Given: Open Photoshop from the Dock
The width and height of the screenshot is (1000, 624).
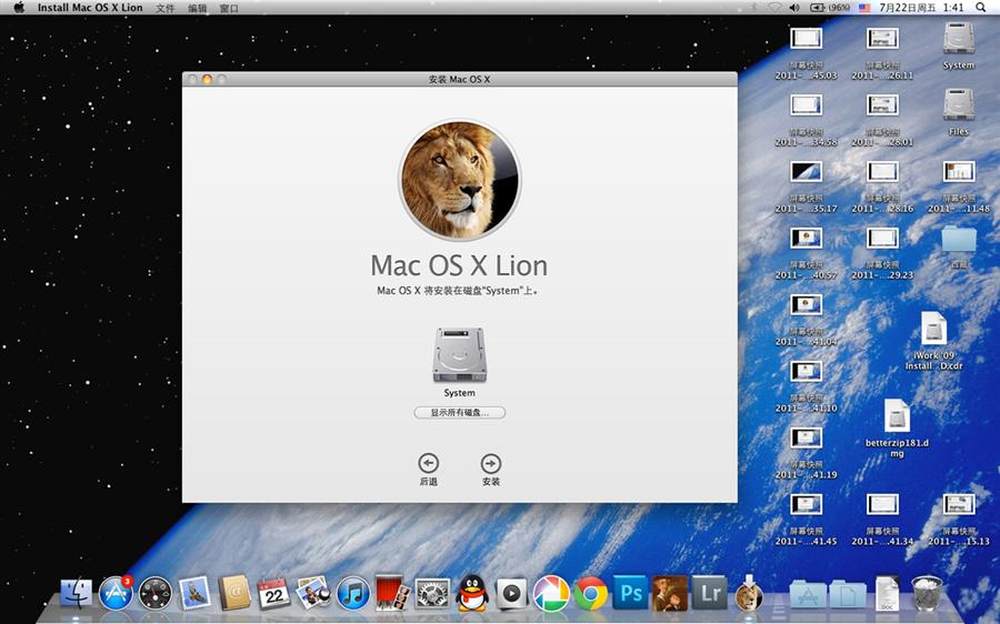Looking at the screenshot, I should pos(630,593).
